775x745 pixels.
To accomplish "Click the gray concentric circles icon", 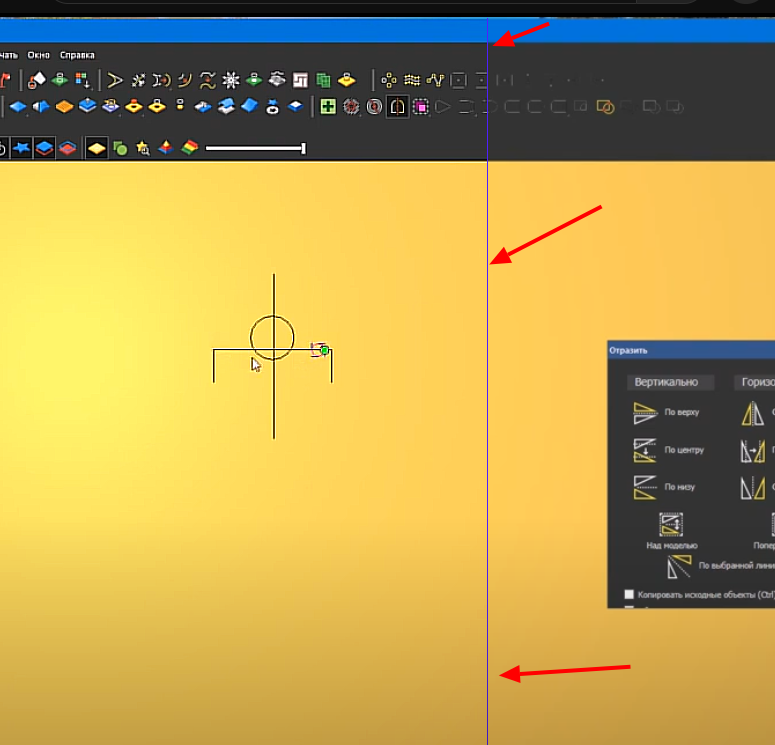I will coord(374,107).
